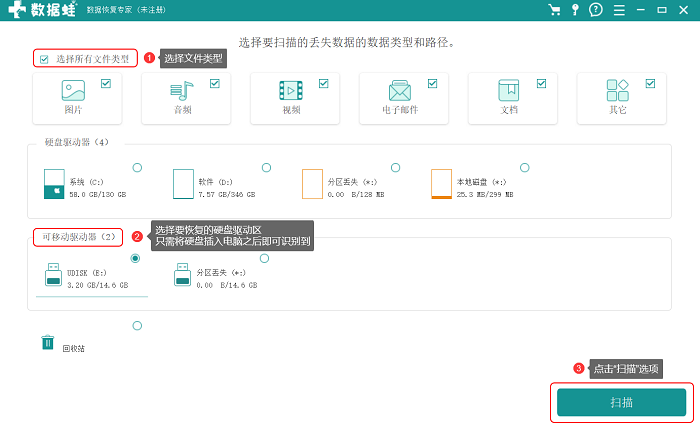Uncheck the 其它 checkbox
This screenshot has width=700, height=429.
[650, 83]
